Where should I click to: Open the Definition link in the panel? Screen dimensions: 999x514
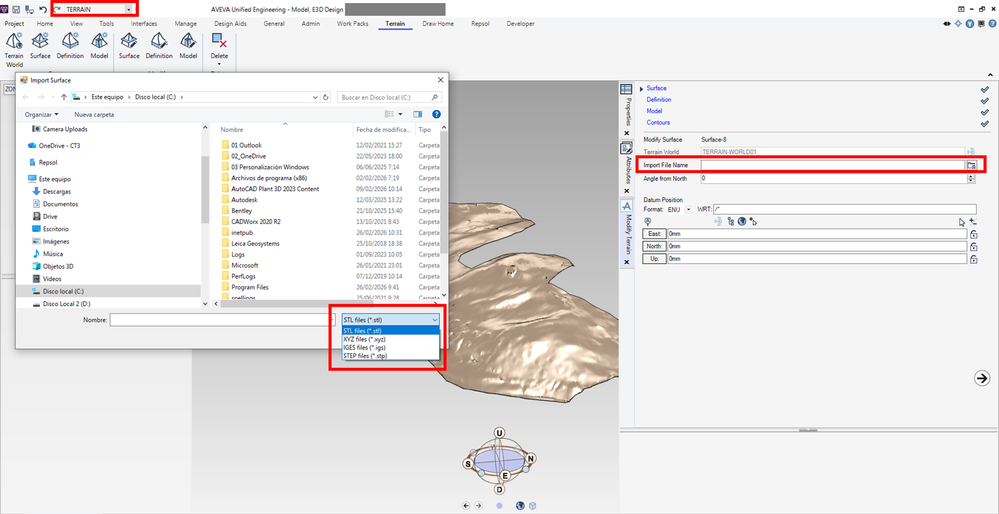click(658, 99)
